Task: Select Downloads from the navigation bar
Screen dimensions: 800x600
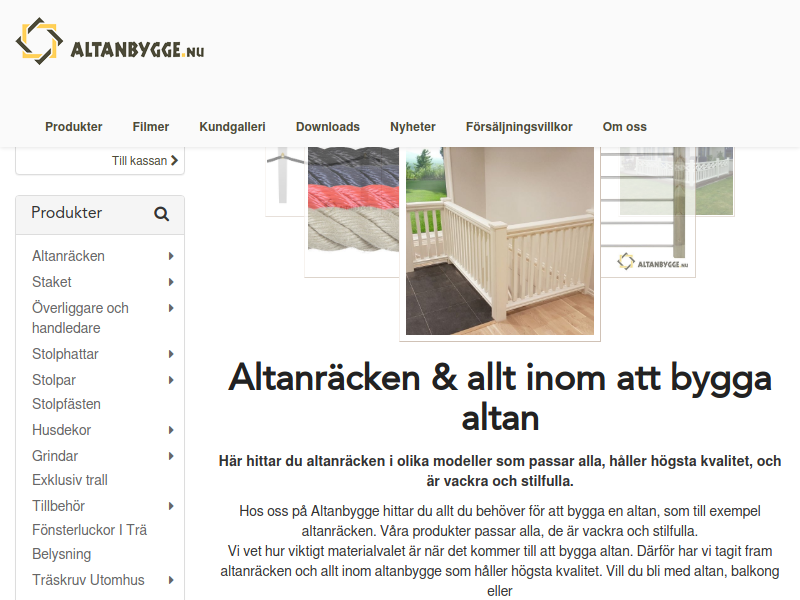Action: tap(328, 127)
